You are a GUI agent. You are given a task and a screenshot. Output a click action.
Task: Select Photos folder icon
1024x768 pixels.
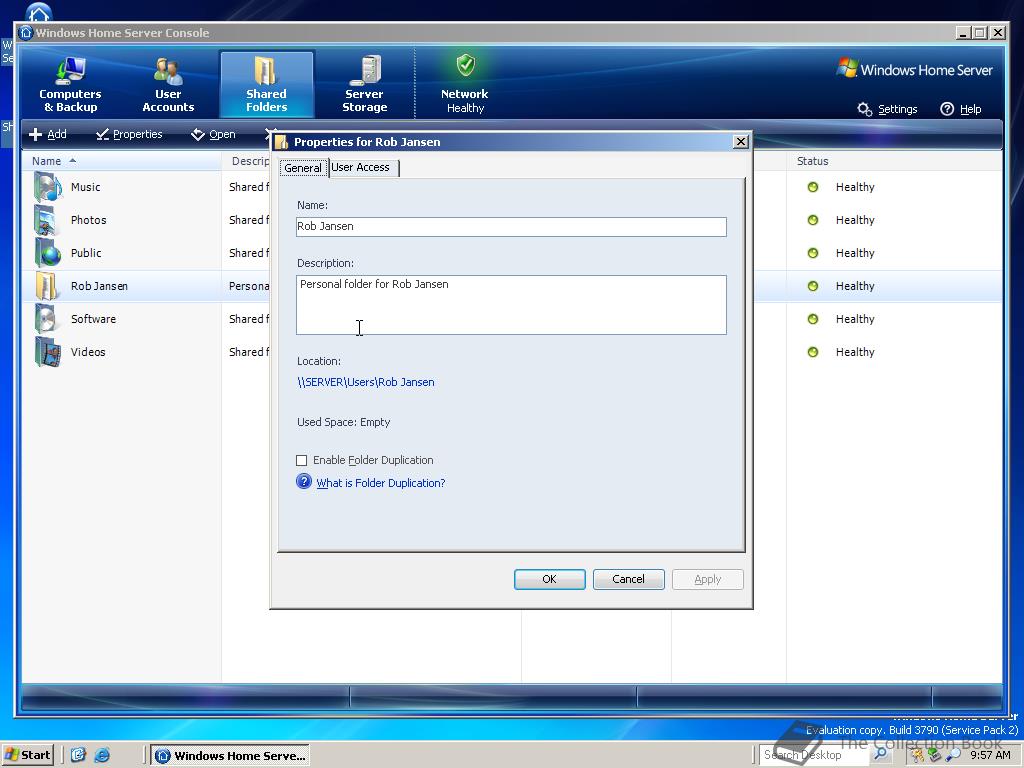click(x=48, y=220)
